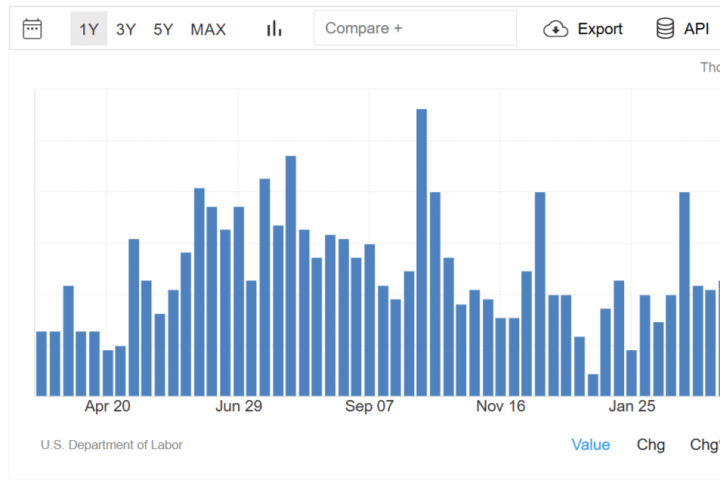Click the leftmost bar in the chart
720x480 pixels.
click(42, 363)
